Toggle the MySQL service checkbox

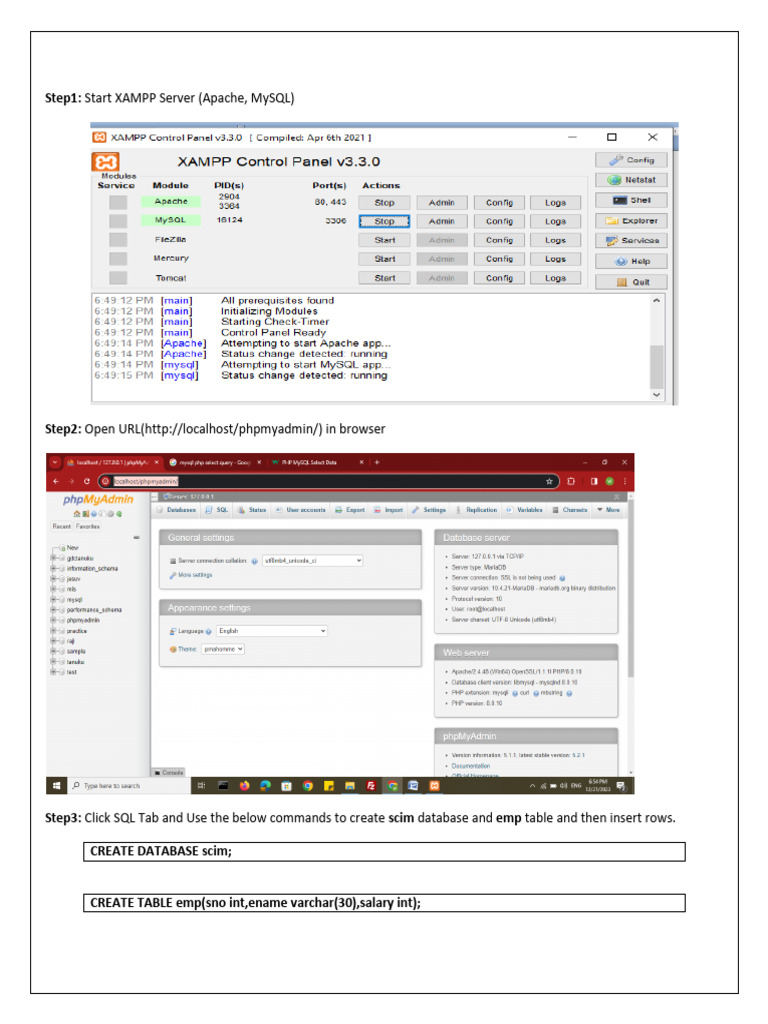point(118,221)
